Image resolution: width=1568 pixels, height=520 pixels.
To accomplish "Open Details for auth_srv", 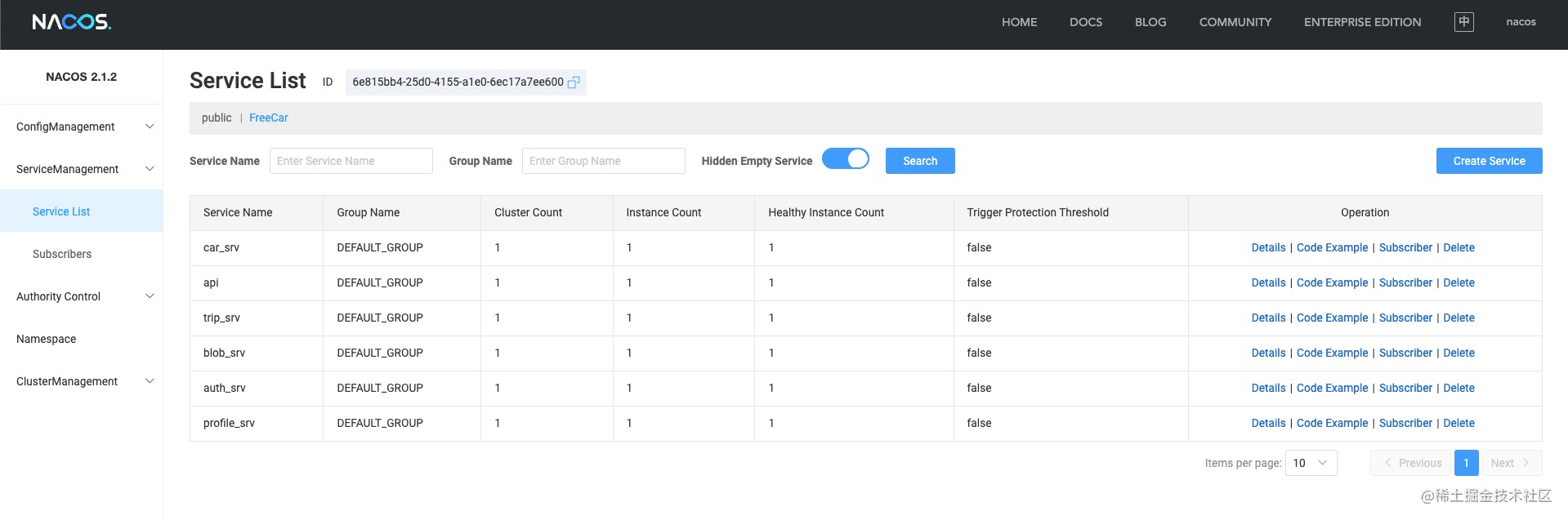I will (x=1268, y=388).
